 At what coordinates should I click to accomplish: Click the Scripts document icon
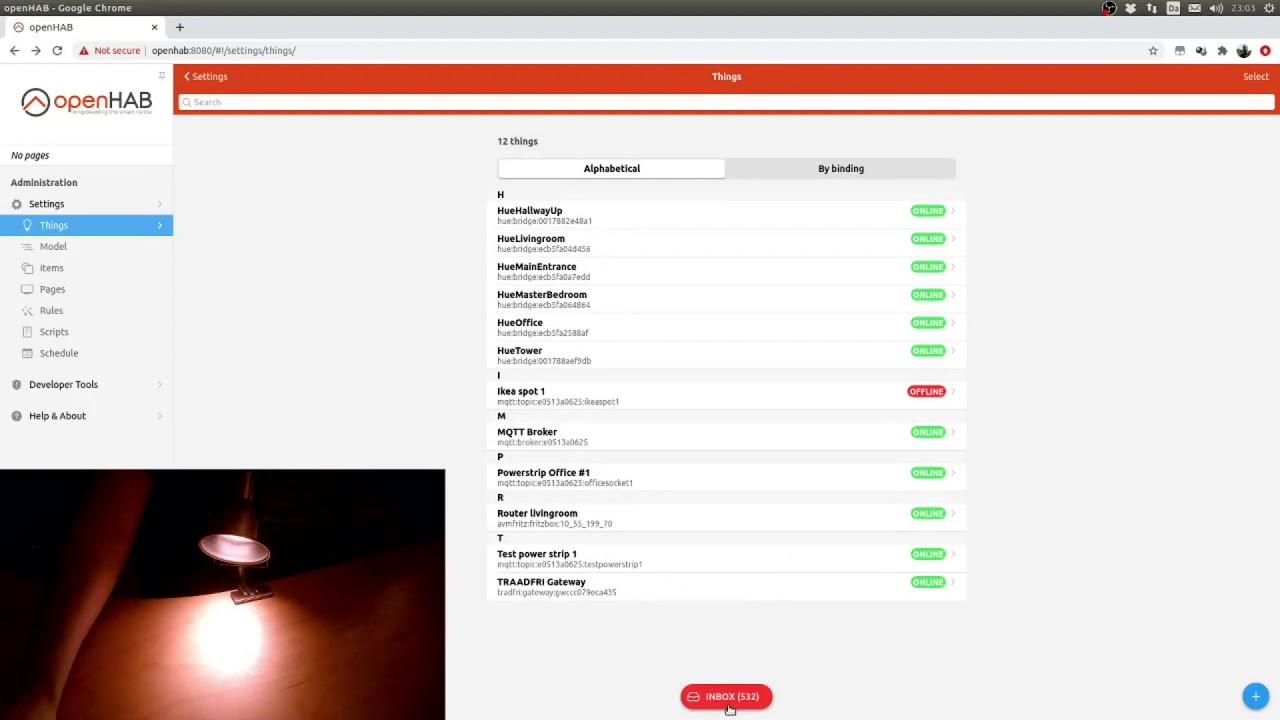pos(28,332)
